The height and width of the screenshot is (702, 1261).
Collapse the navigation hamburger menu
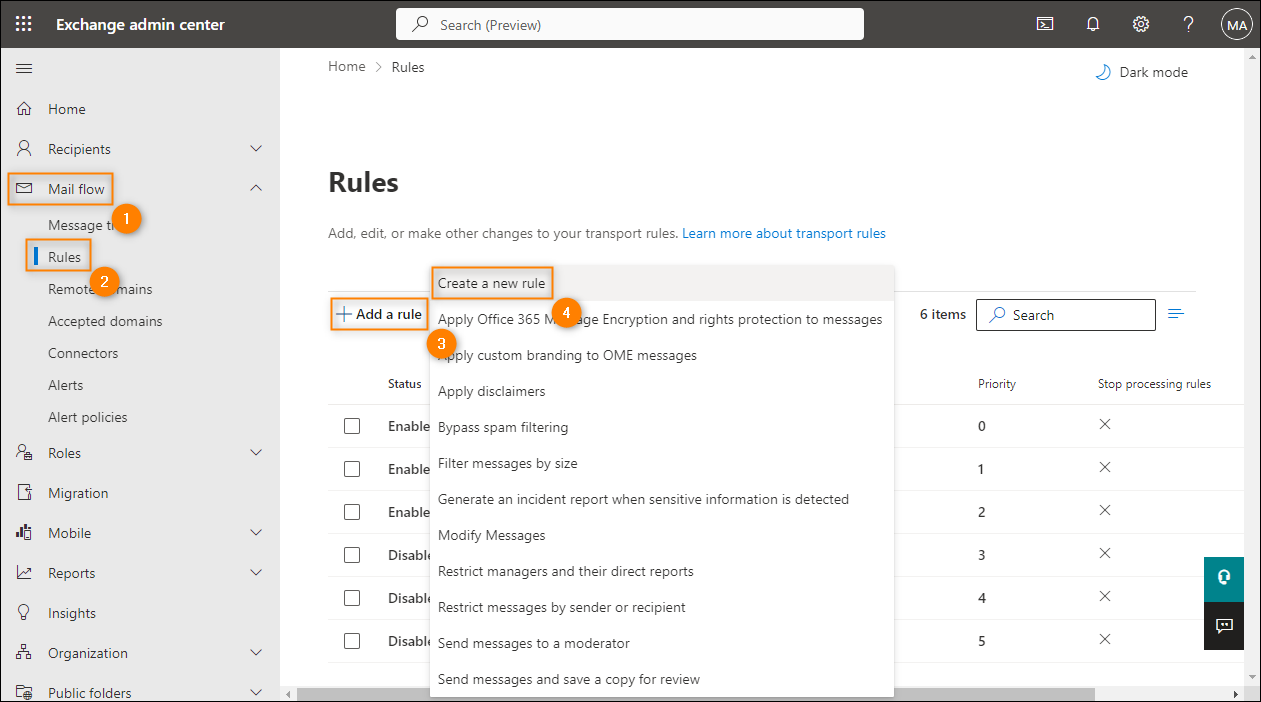pos(24,68)
